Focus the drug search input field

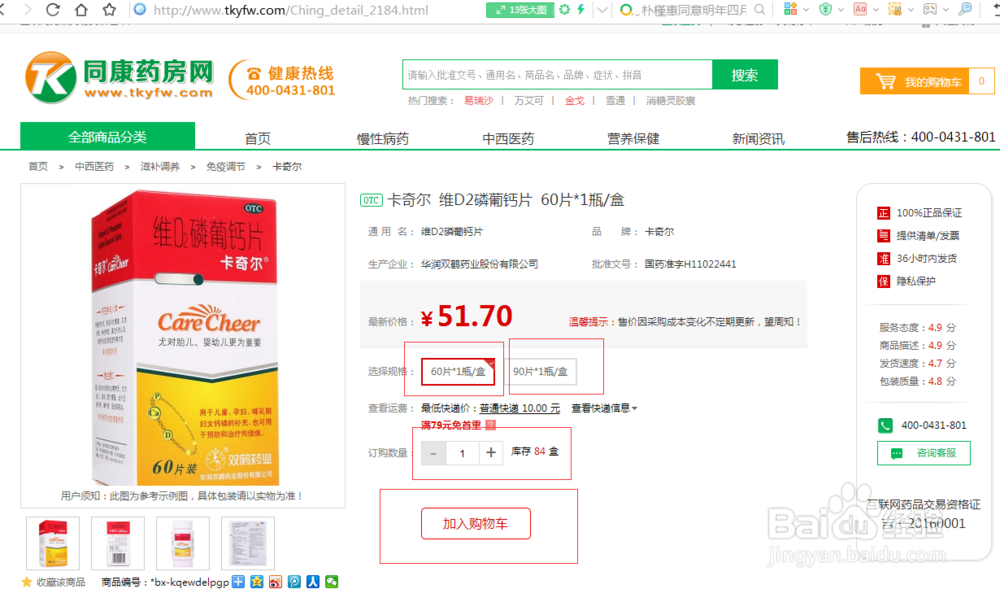(557, 75)
